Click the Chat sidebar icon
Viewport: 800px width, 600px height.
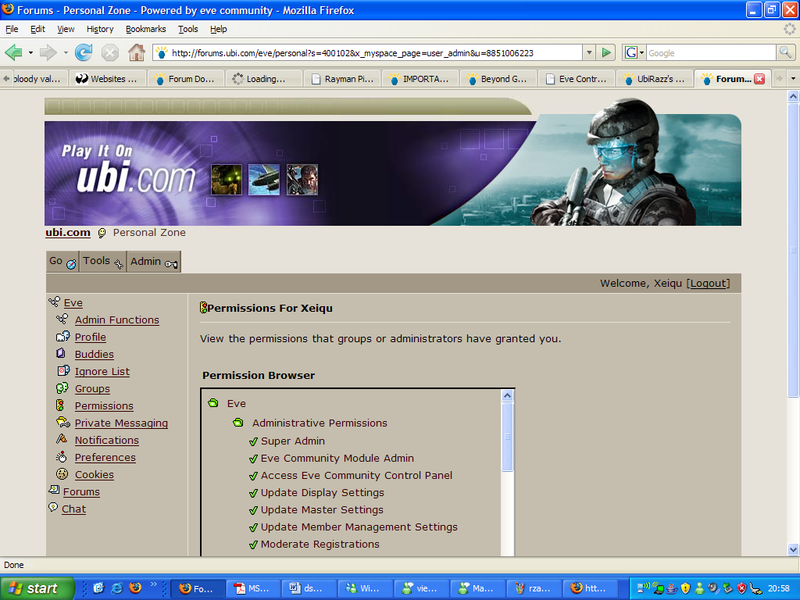[x=53, y=507]
